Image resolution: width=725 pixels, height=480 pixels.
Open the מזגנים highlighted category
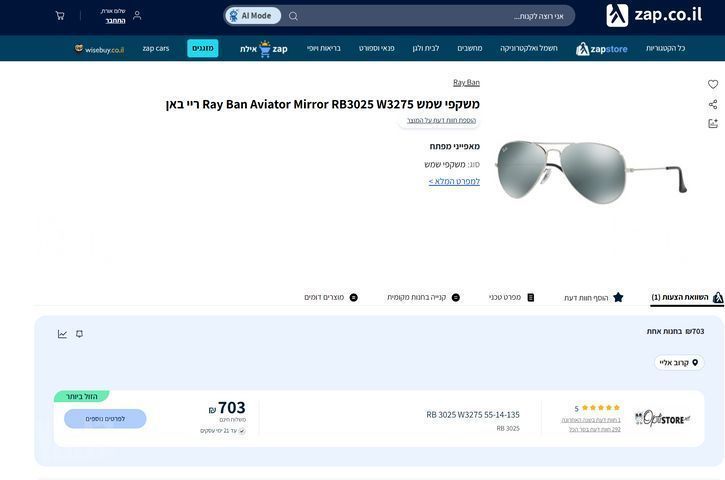[203, 48]
